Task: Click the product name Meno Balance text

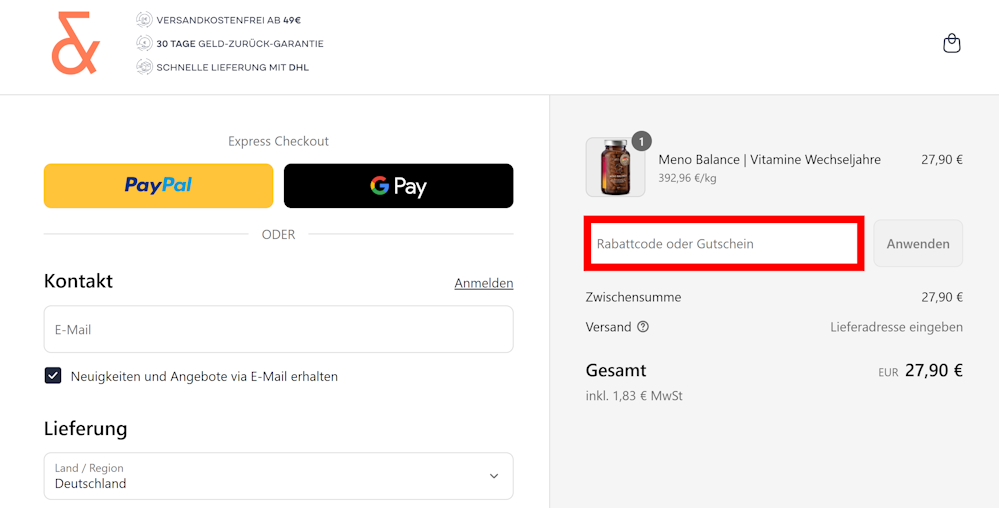Action: pyautogui.click(x=770, y=159)
